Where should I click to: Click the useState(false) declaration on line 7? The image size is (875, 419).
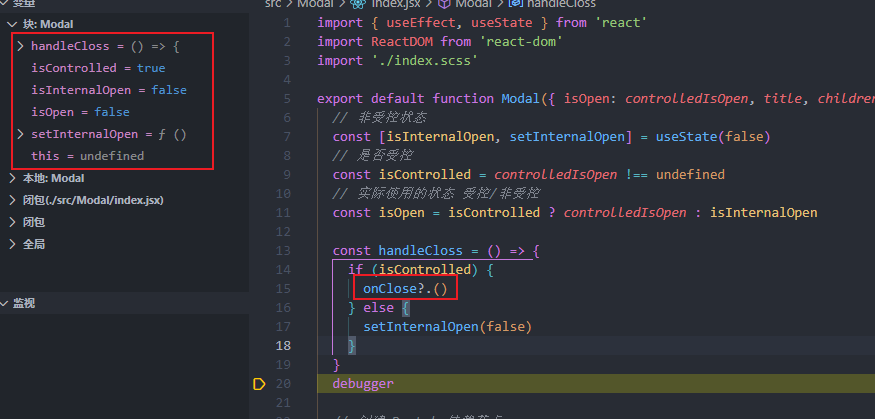[551, 137]
